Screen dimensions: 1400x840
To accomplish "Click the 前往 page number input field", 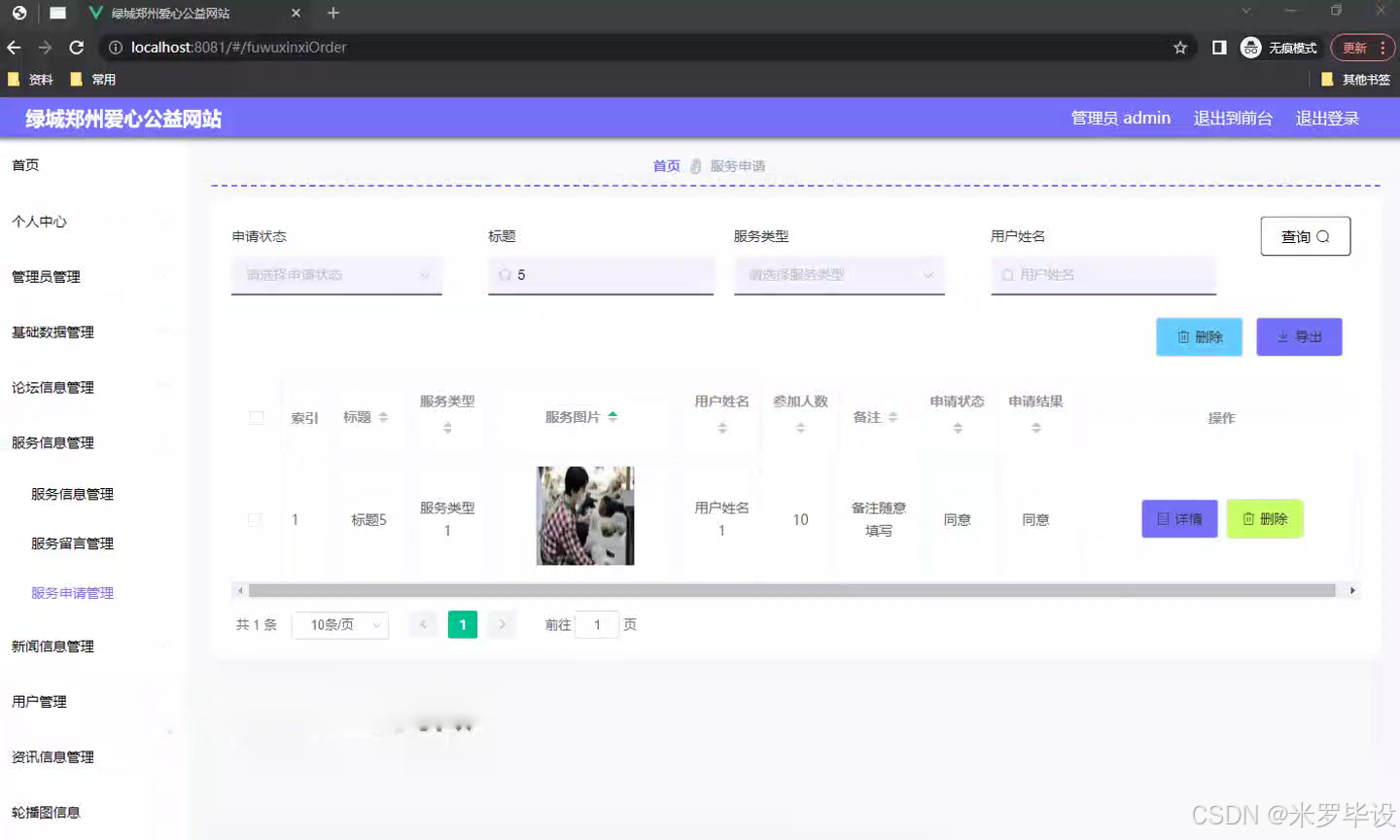I will tap(597, 624).
